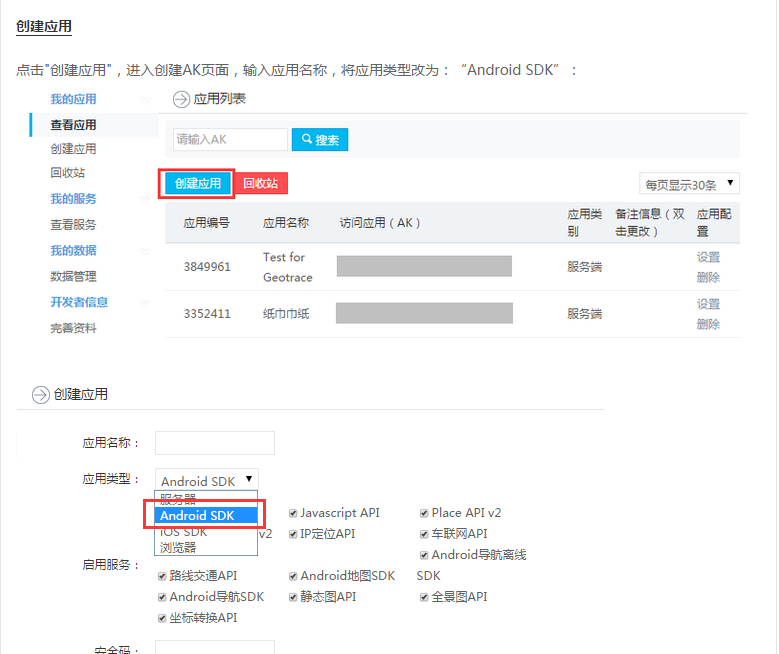Click the chevron icon next to 我的服务
Screen dimensions: 779x654
tap(146, 199)
